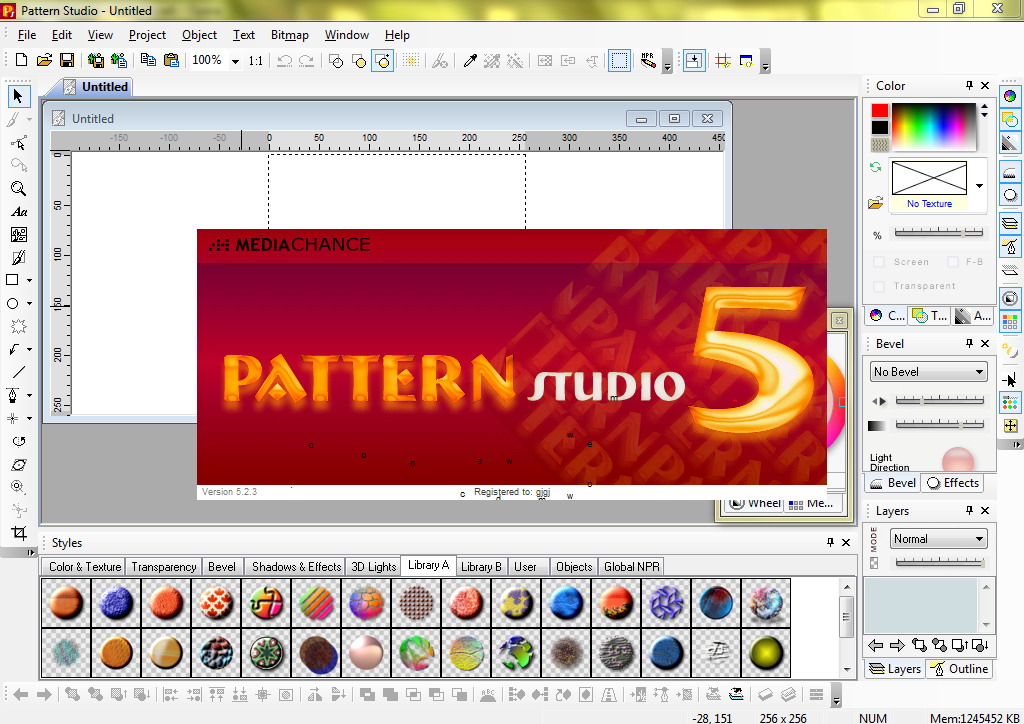The height and width of the screenshot is (724, 1024).
Task: Toggle the F-B checkbox
Action: point(953,262)
